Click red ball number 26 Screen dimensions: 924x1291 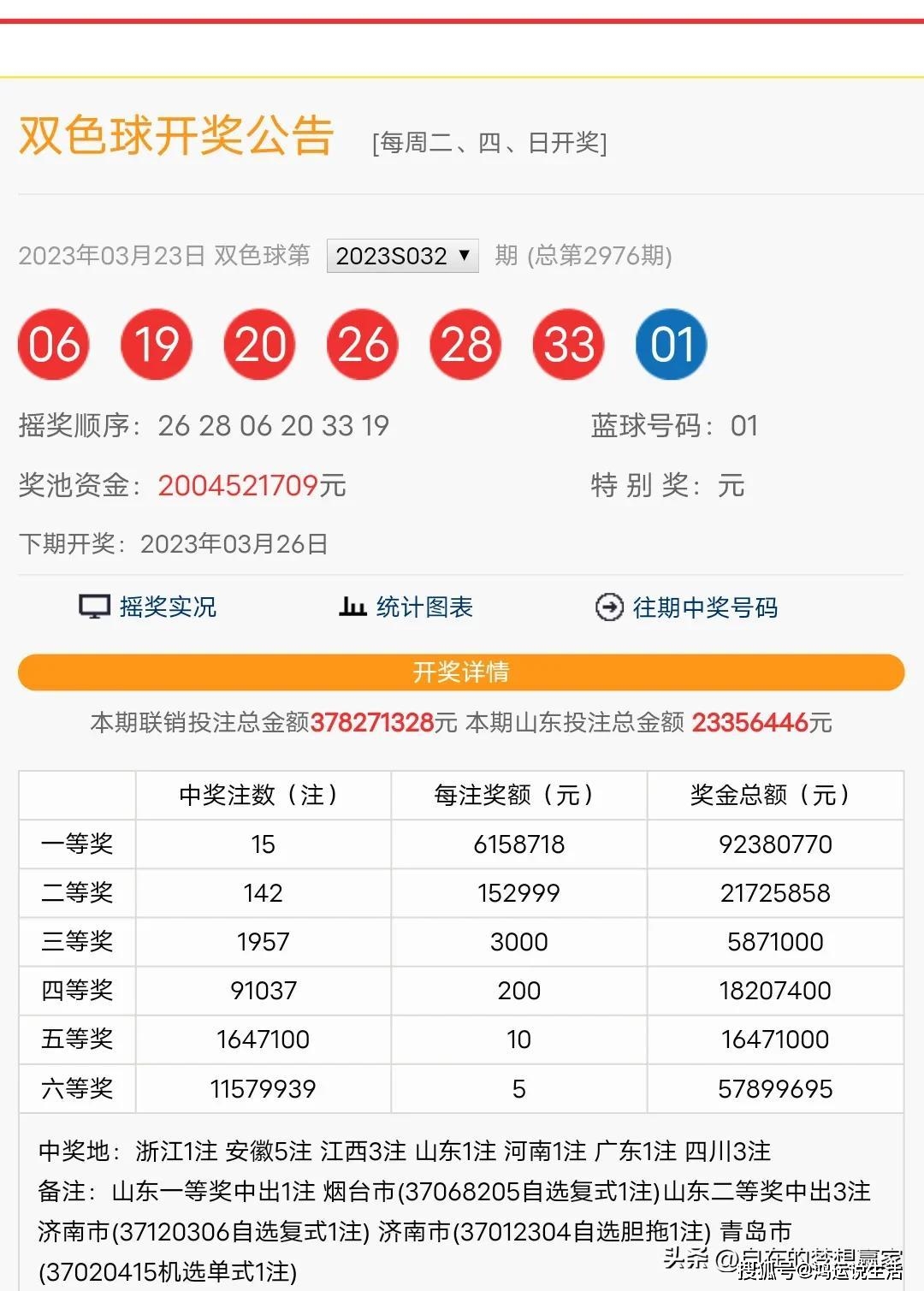[363, 345]
